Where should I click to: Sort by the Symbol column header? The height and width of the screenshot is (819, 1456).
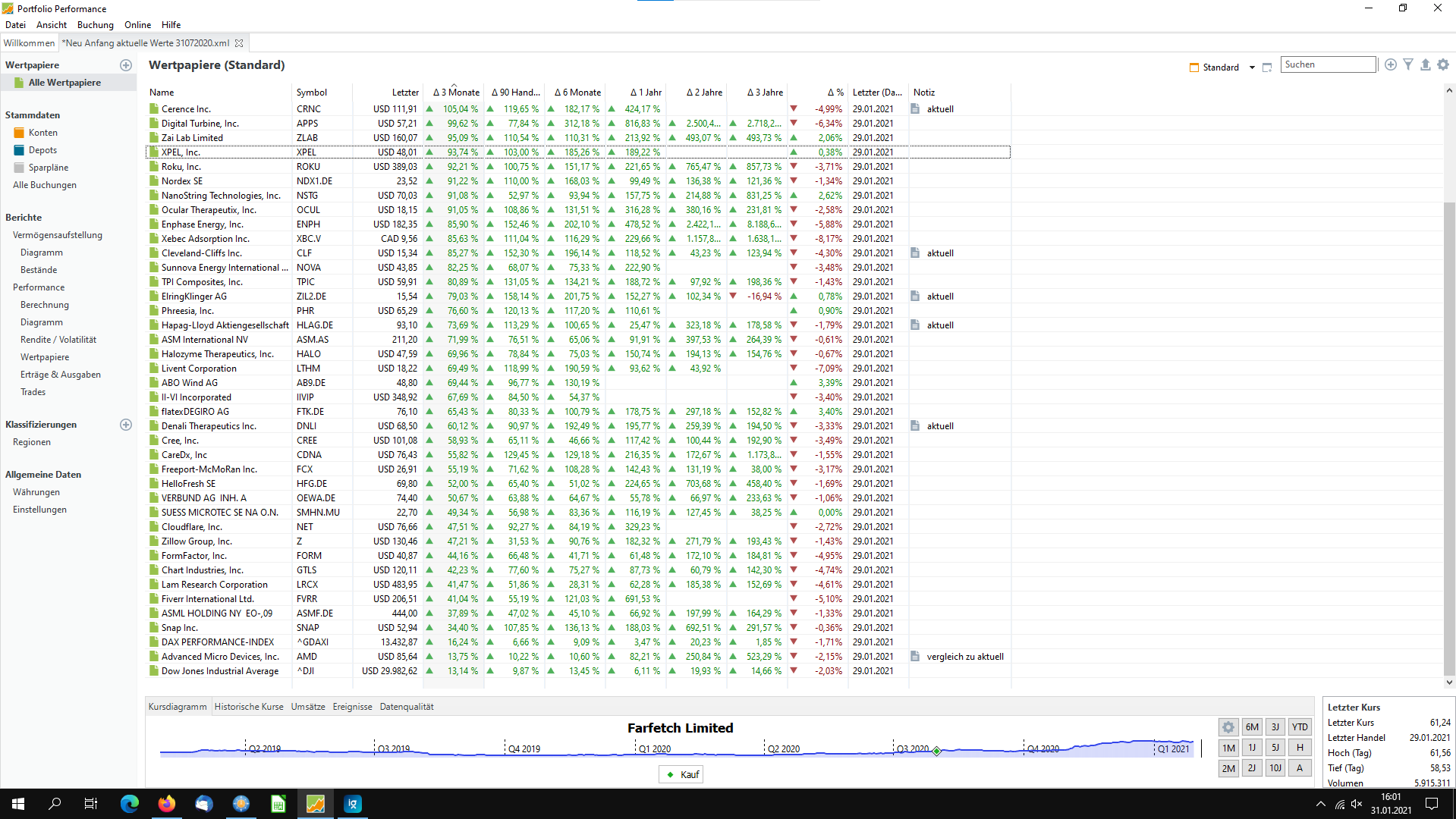[x=322, y=92]
